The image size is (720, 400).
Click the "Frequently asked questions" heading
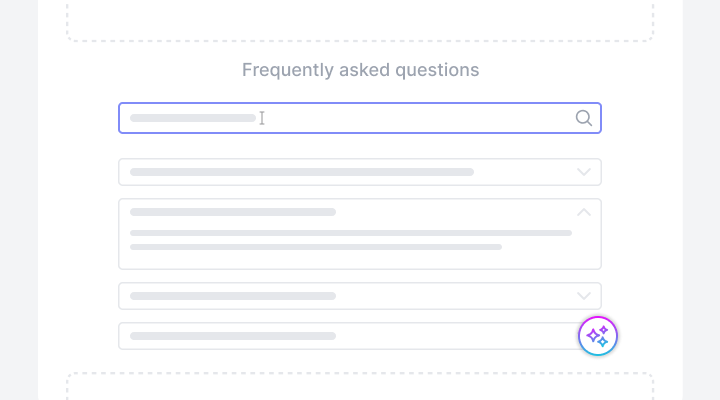(360, 70)
